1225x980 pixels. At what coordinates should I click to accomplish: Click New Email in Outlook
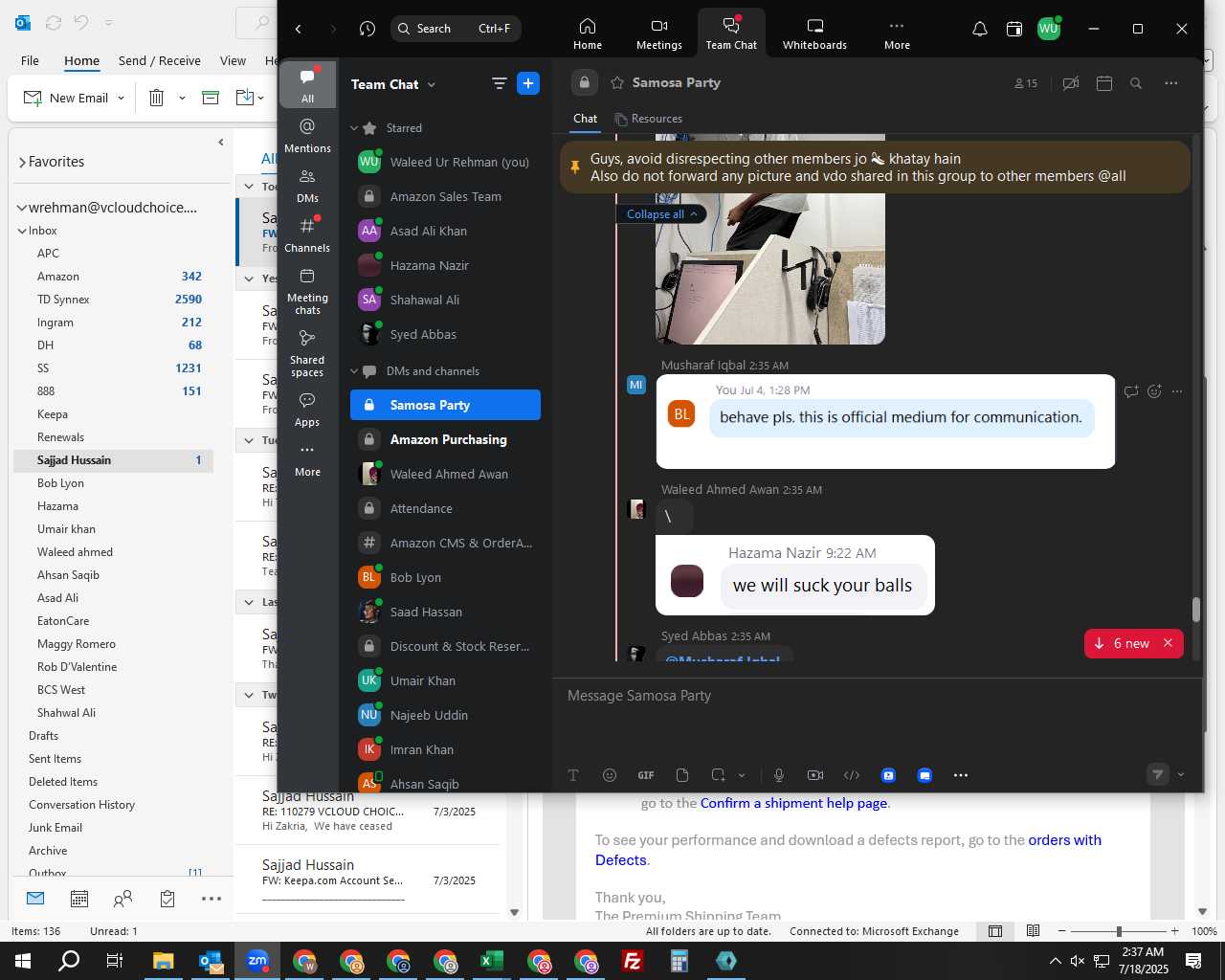tap(66, 98)
